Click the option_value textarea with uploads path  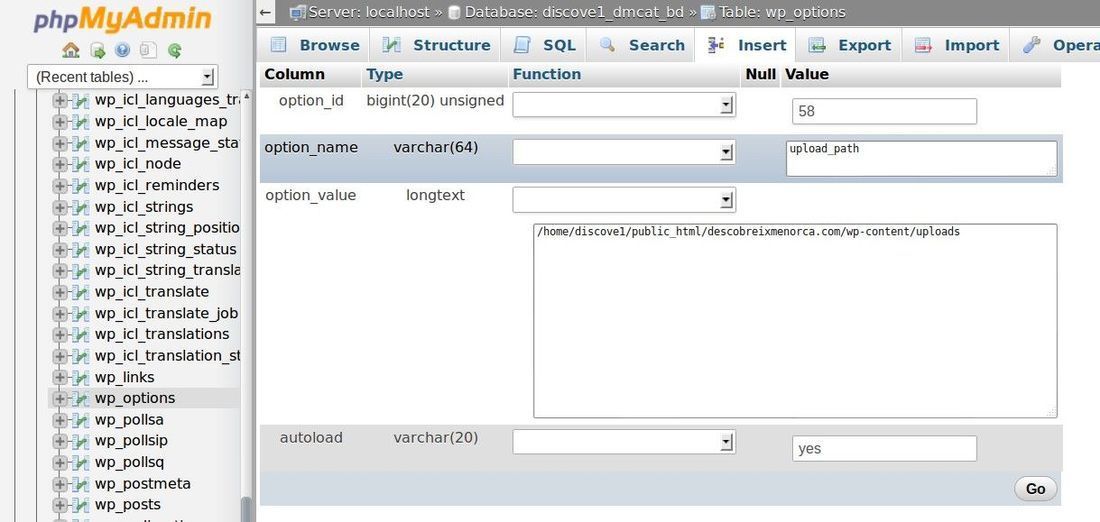point(795,321)
